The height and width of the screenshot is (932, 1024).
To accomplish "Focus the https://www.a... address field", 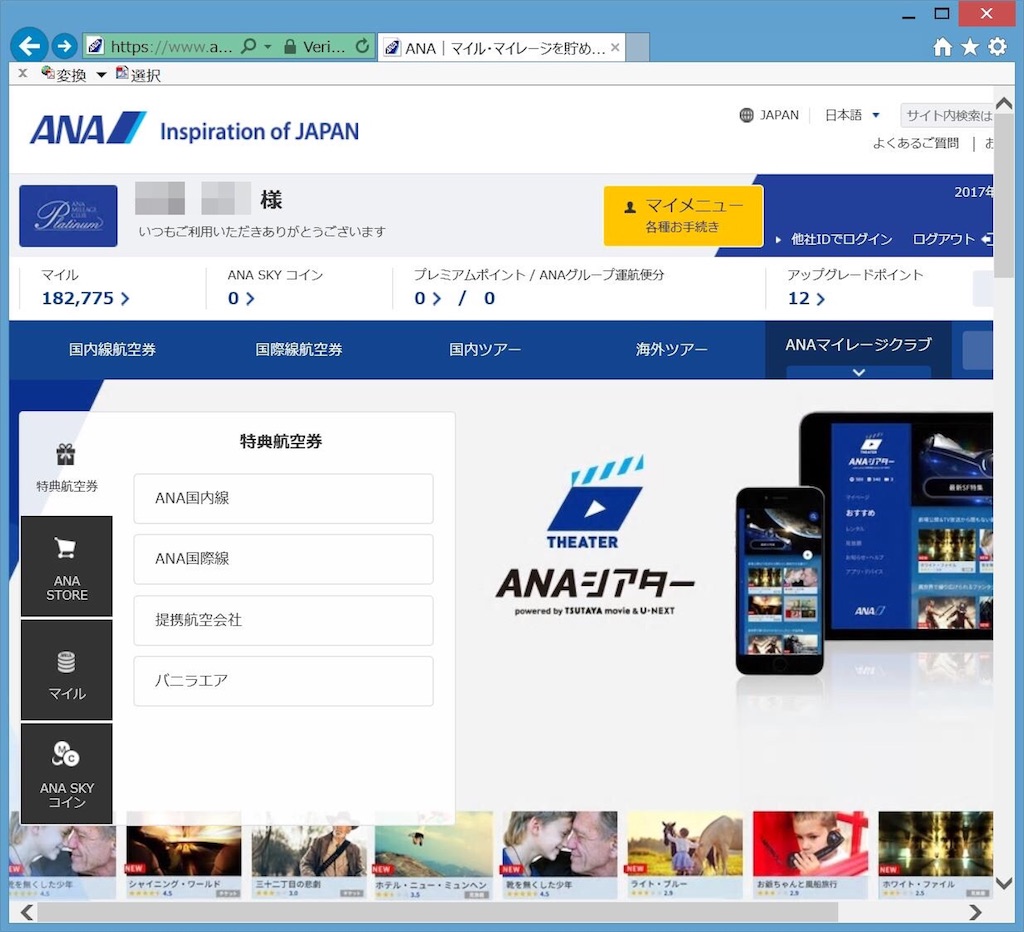I will tap(171, 46).
